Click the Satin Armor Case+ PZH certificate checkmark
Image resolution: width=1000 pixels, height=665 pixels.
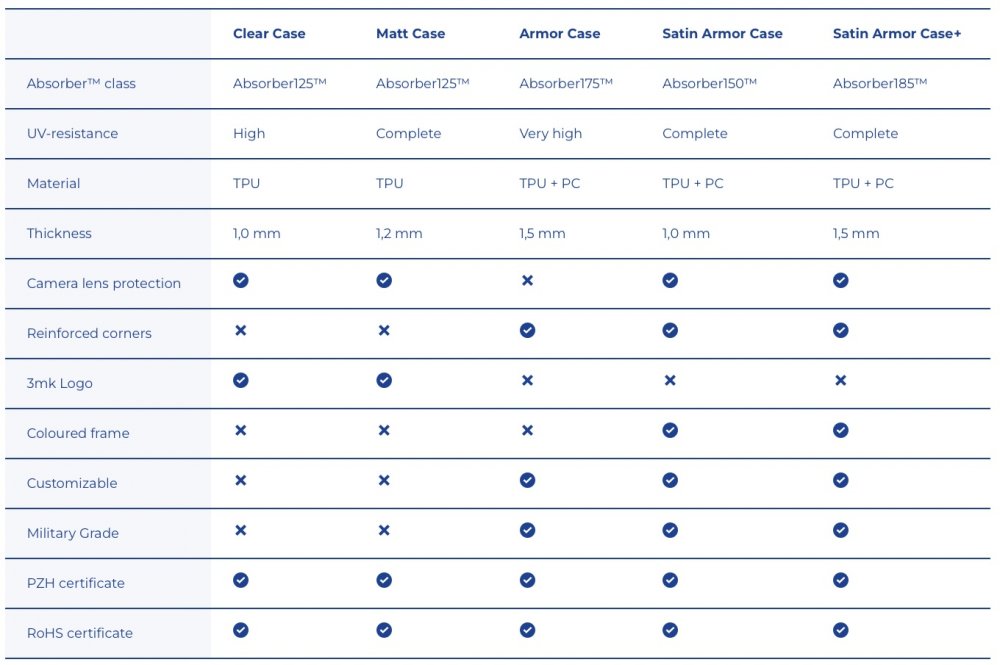[x=841, y=580]
